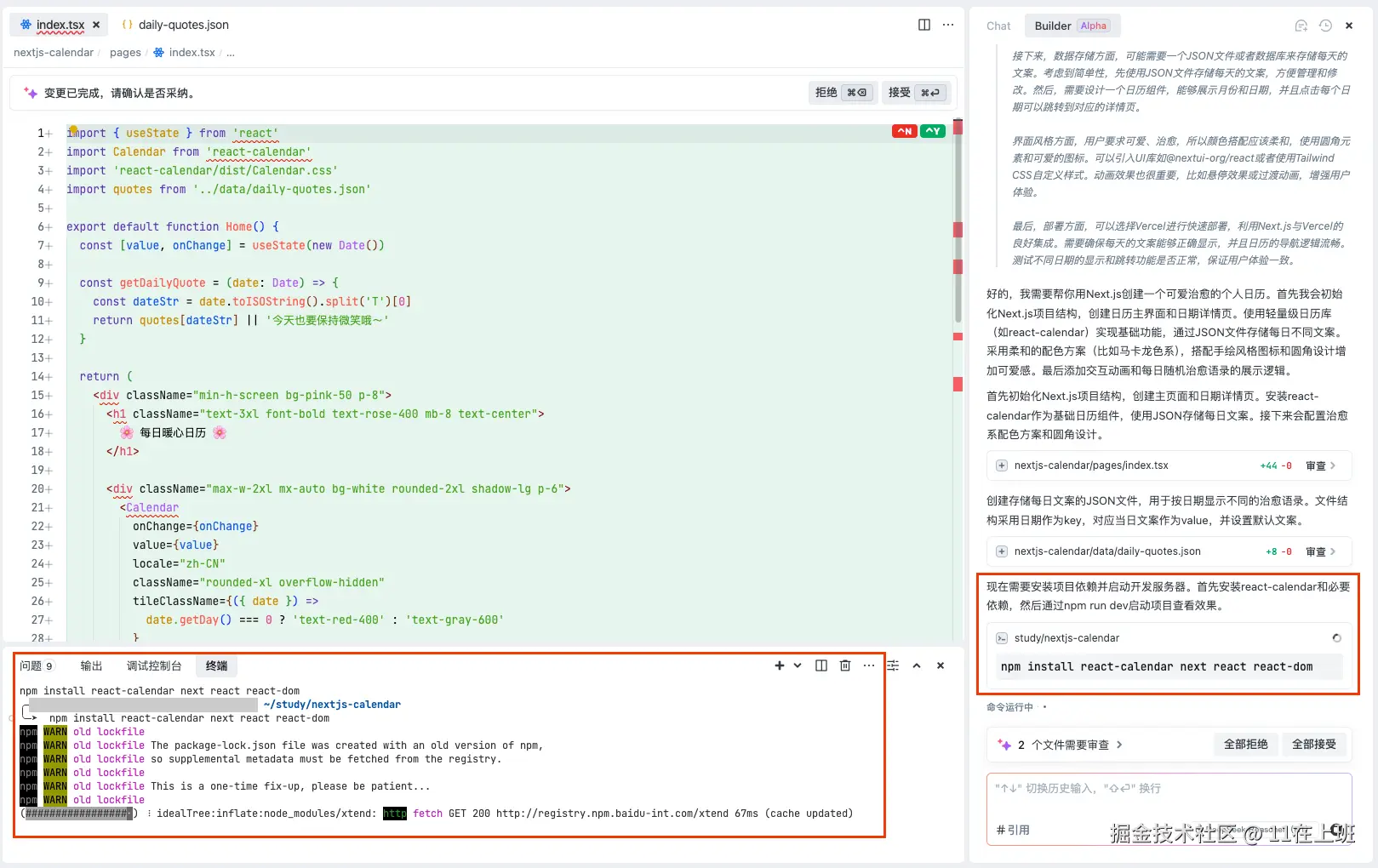Open the editor's more actions menu
This screenshot has width=1378, height=868.
pyautogui.click(x=948, y=25)
